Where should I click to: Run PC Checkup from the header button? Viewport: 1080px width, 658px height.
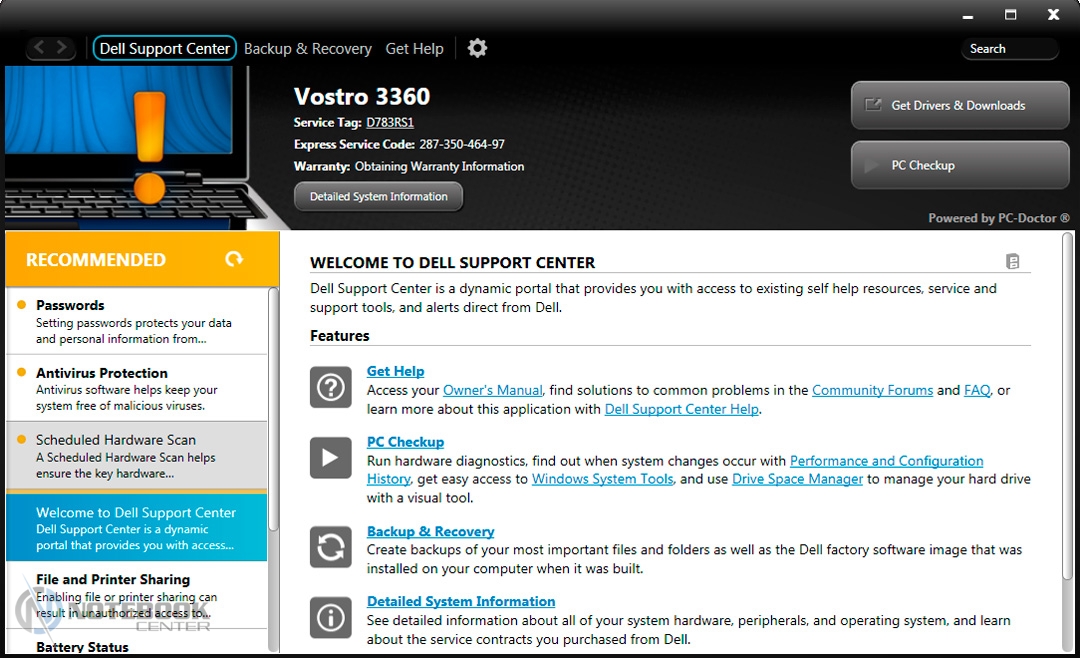[x=959, y=166]
